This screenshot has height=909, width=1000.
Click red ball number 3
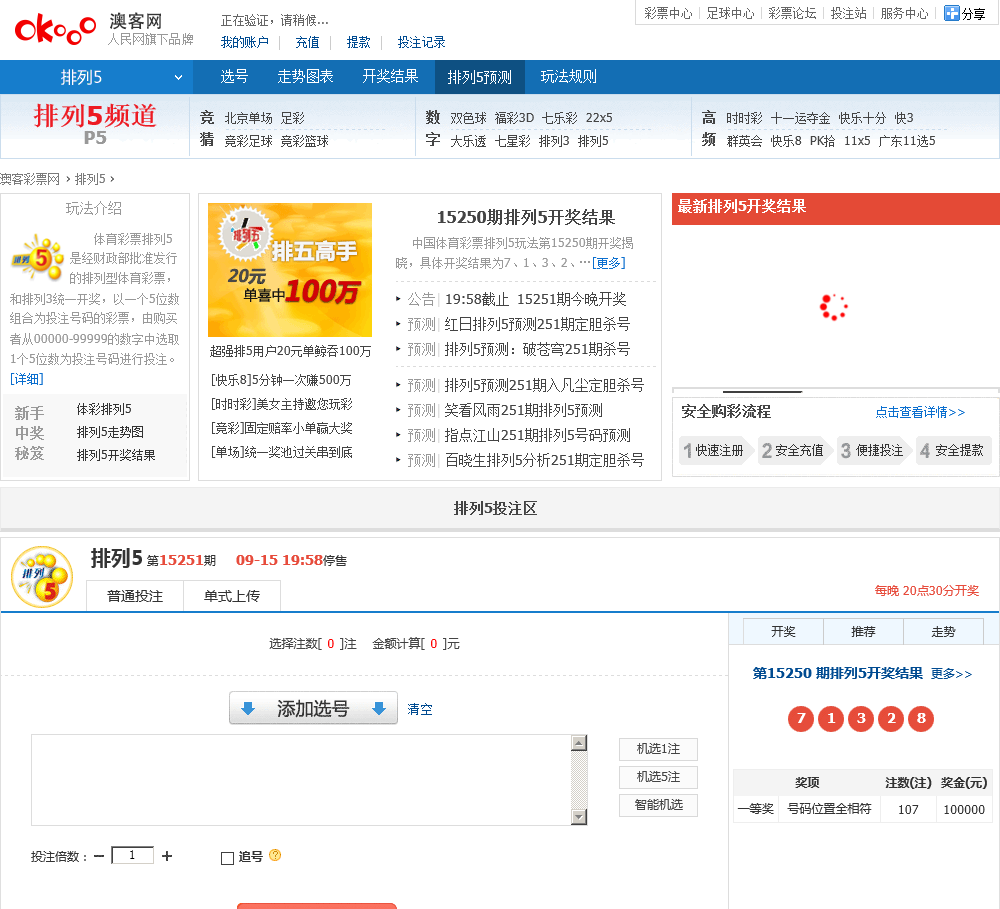point(861,719)
